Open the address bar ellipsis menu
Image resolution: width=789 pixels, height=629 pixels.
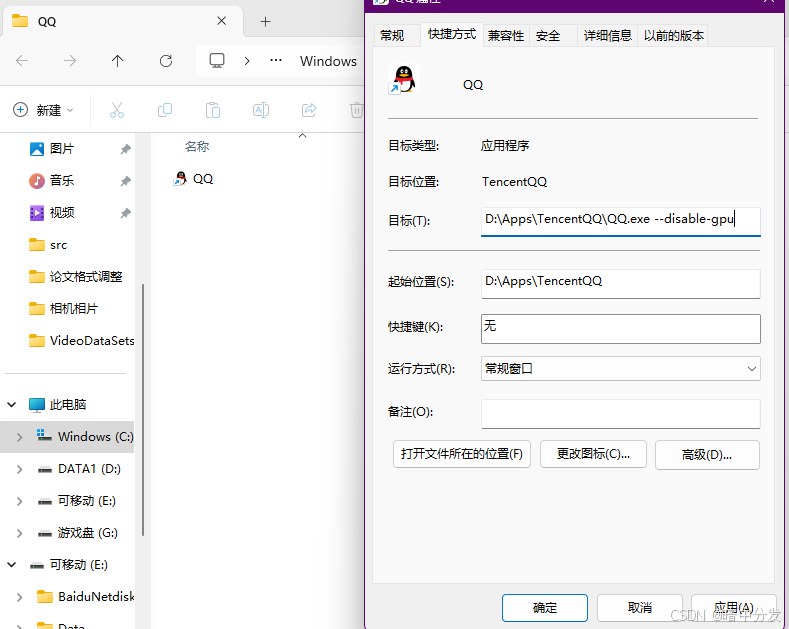[x=276, y=60]
